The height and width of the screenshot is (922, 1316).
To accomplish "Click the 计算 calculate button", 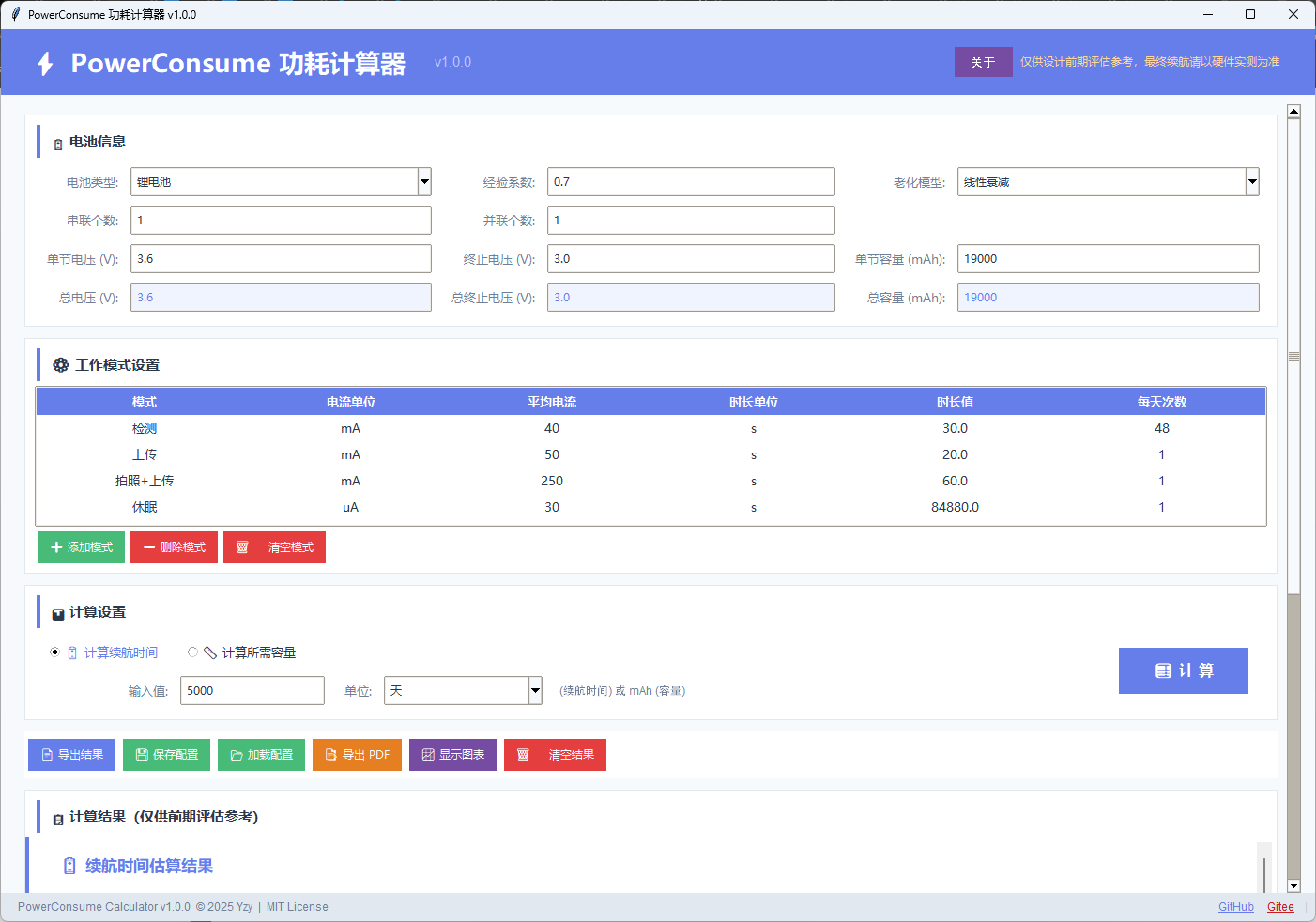I will click(x=1184, y=670).
